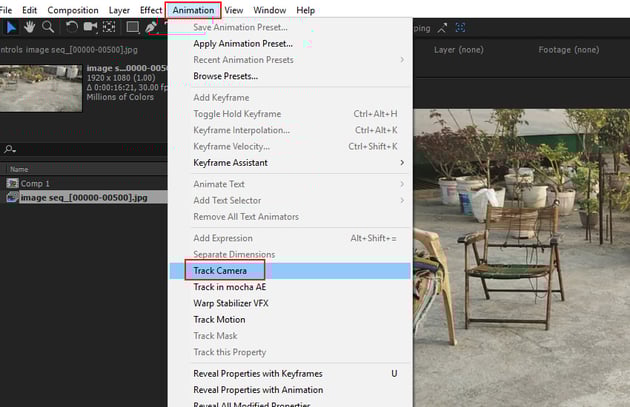This screenshot has width=630, height=407.
Task: Open the Composition menu
Action: tap(73, 10)
